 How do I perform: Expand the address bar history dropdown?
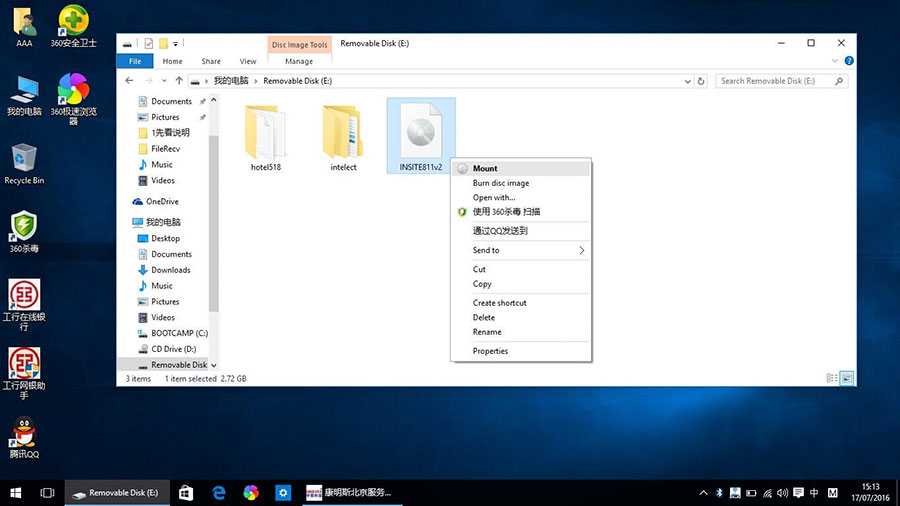[x=687, y=81]
